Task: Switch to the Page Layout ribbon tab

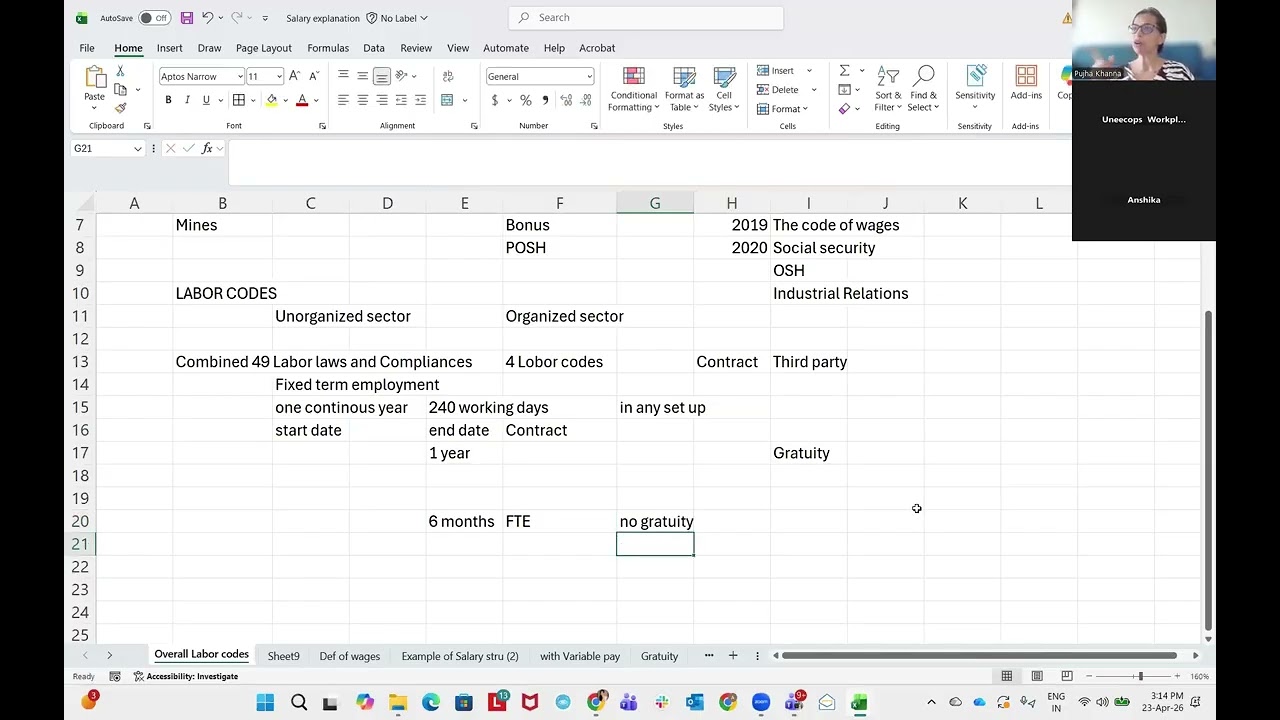Action: 264,48
